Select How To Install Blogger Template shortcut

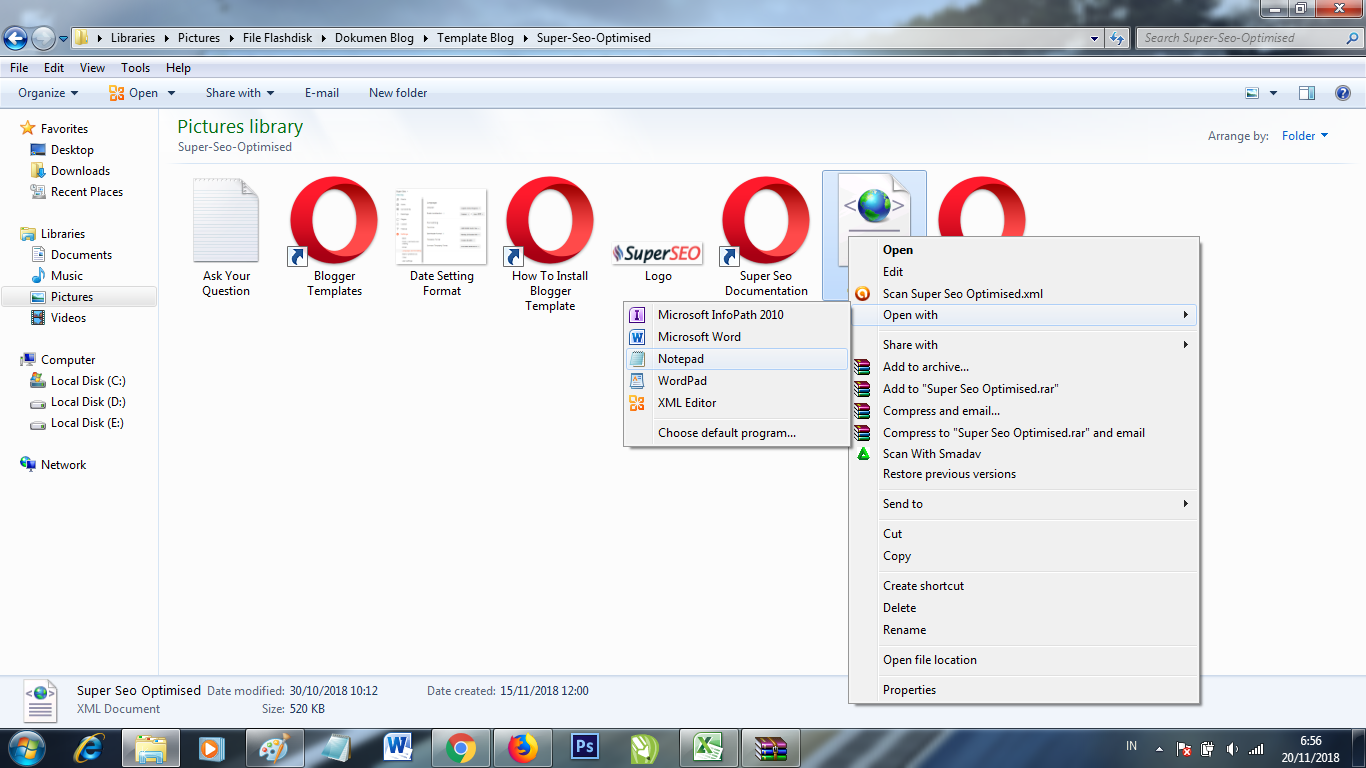(x=550, y=245)
